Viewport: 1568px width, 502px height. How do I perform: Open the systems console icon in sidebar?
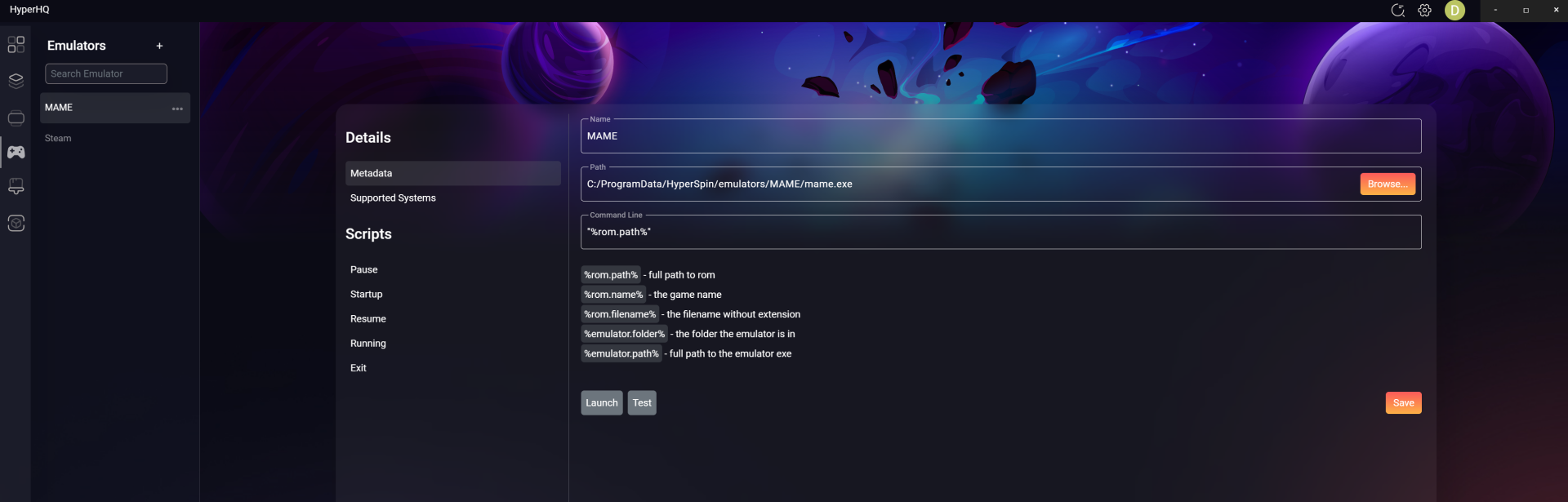pyautogui.click(x=16, y=118)
